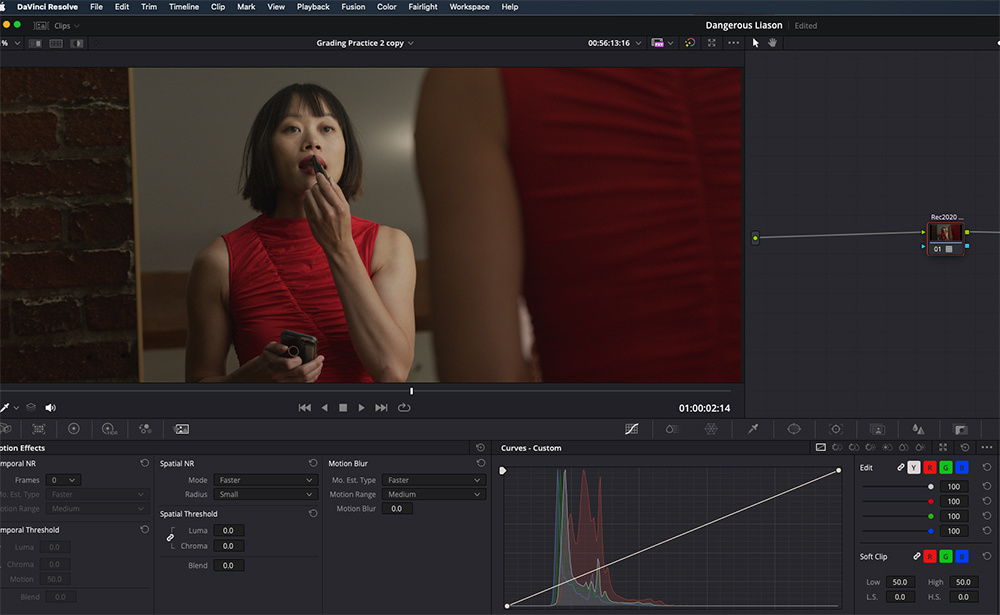Reset the Spatial NR settings
This screenshot has height=615, width=1000.
[313, 463]
